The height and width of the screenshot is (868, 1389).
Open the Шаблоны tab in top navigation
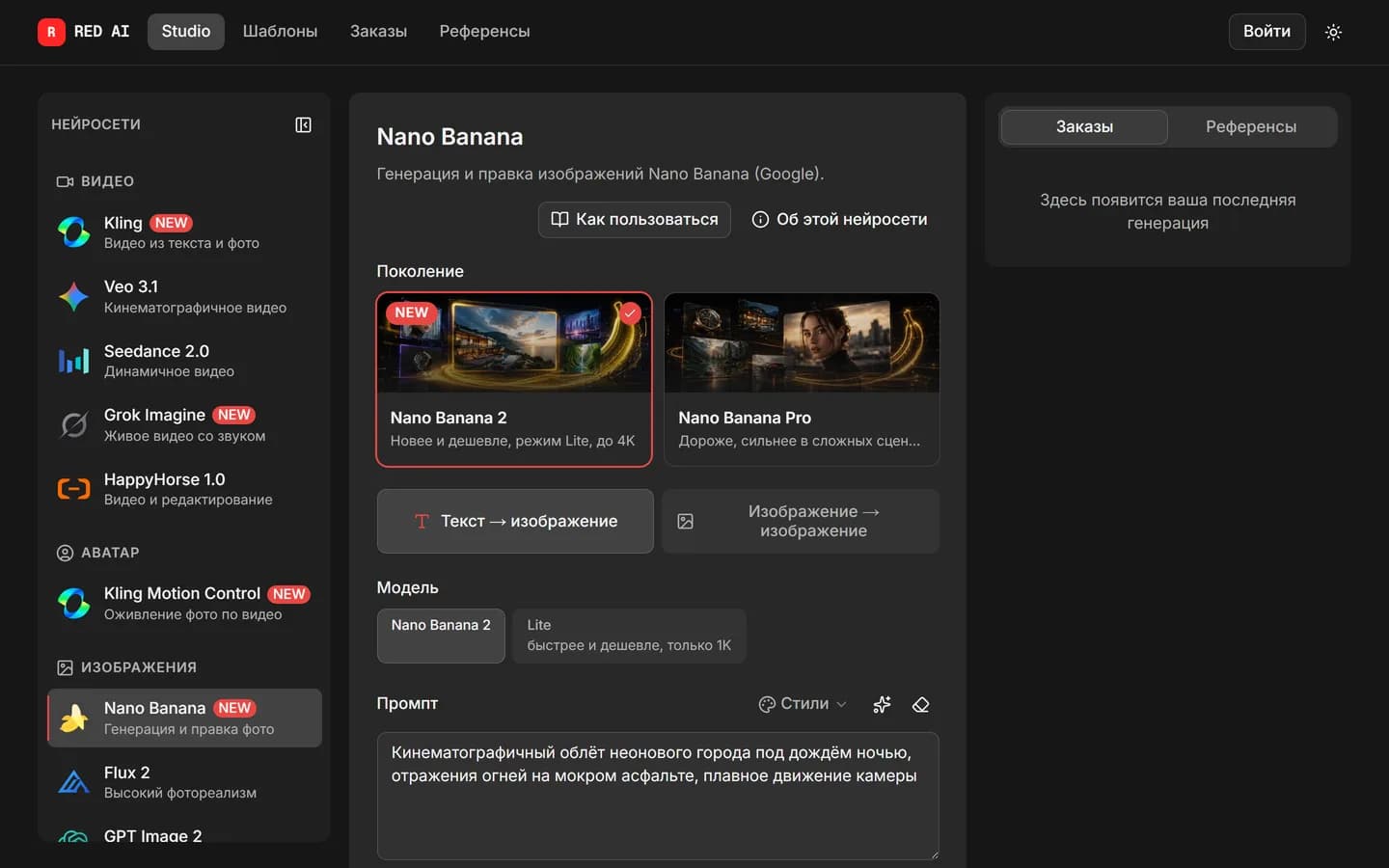[280, 31]
